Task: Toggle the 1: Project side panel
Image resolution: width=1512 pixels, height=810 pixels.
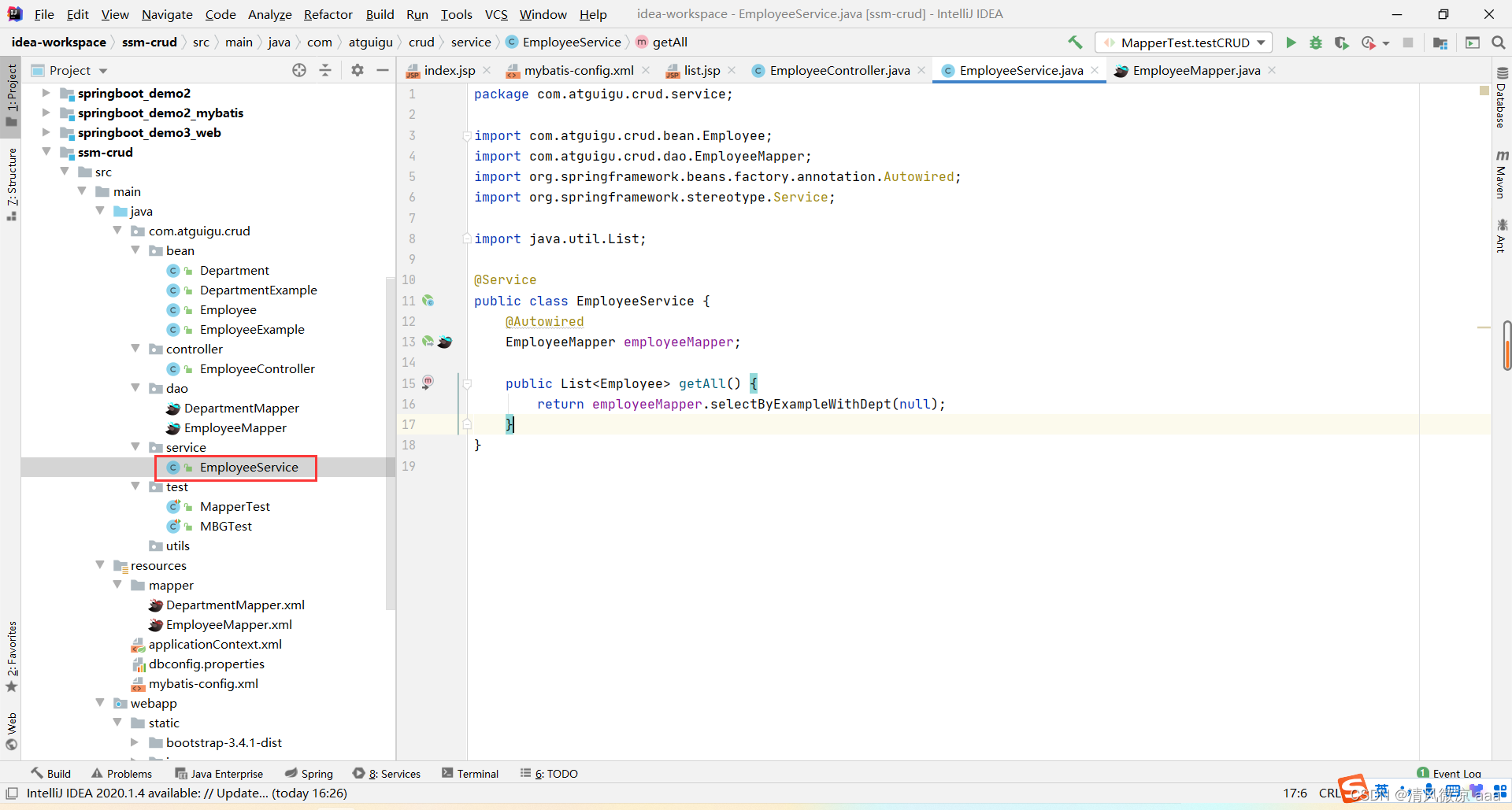Action: (11, 94)
